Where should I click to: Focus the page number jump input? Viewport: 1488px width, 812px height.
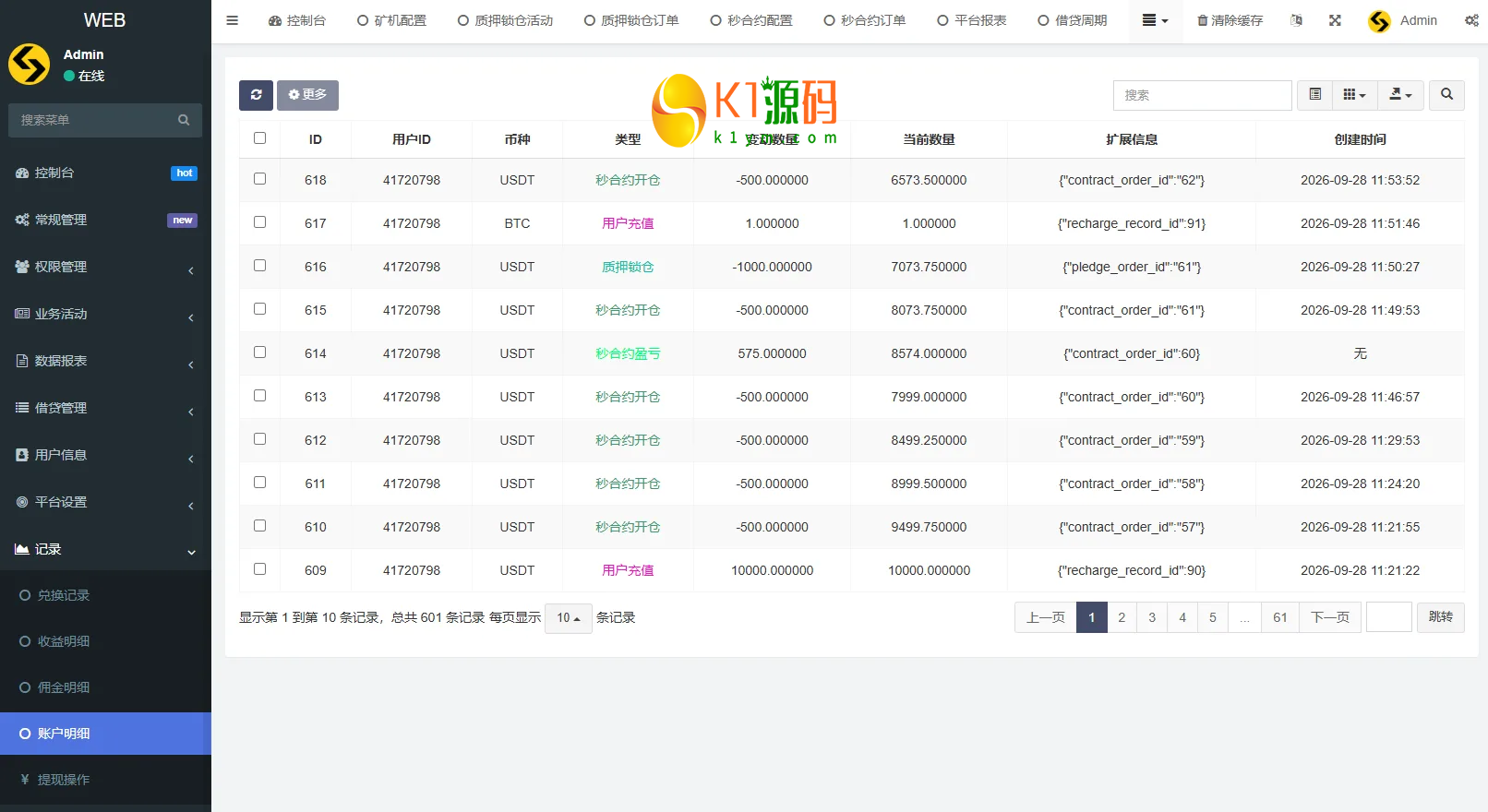pos(1389,617)
